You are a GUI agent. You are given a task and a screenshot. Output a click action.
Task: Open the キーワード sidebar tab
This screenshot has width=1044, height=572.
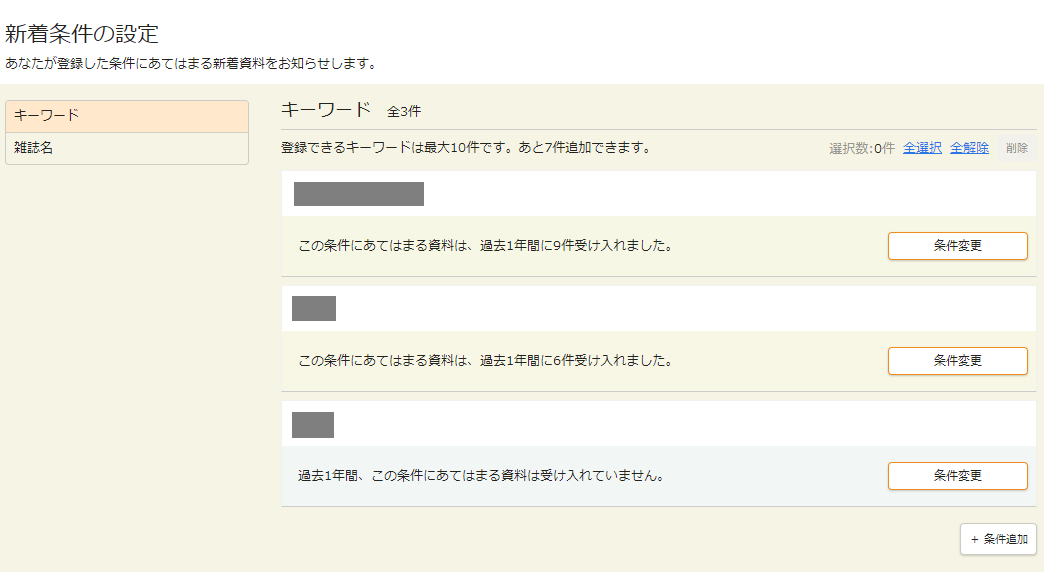[x=127, y=116]
